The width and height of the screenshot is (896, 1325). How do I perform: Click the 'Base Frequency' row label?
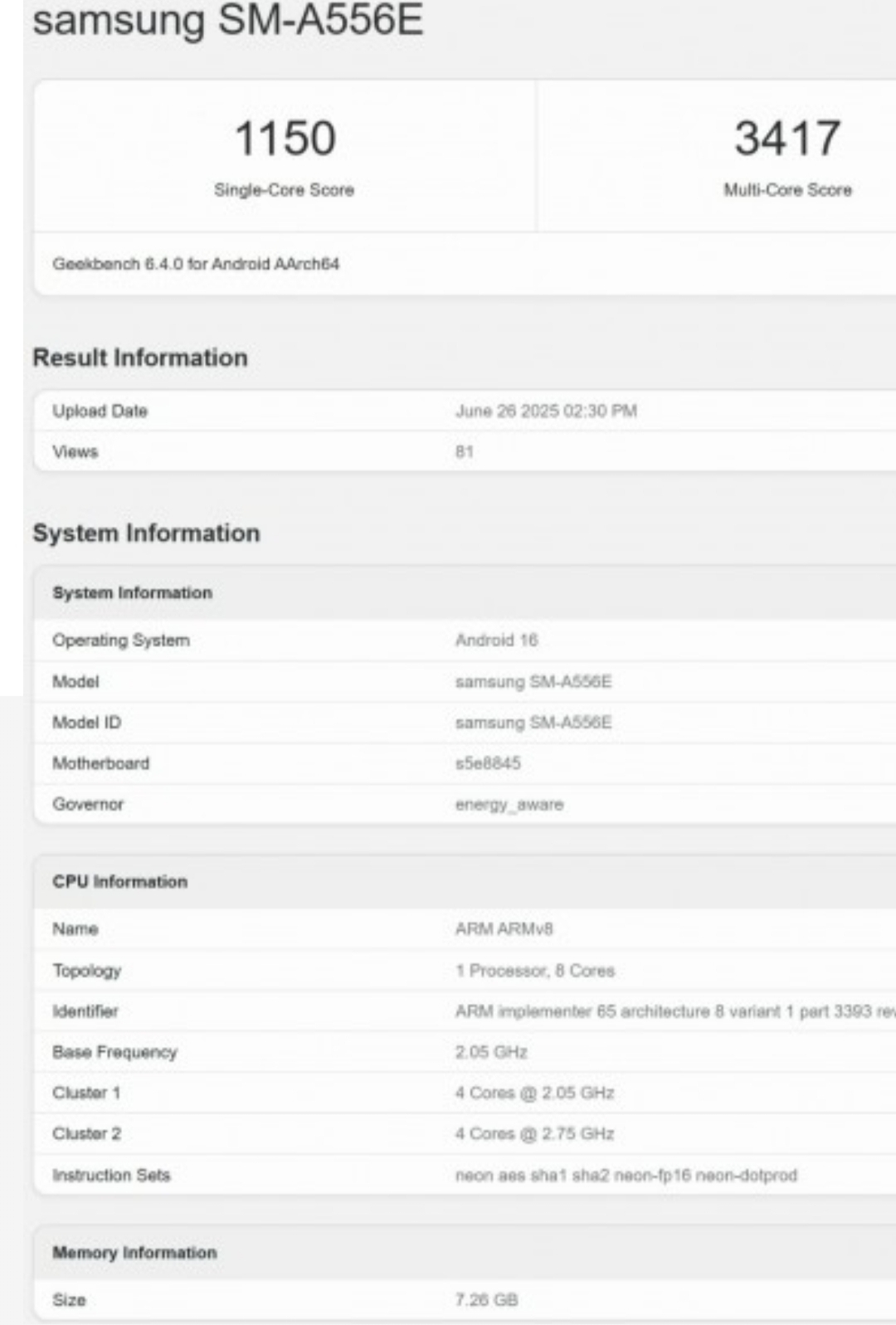tap(114, 1052)
